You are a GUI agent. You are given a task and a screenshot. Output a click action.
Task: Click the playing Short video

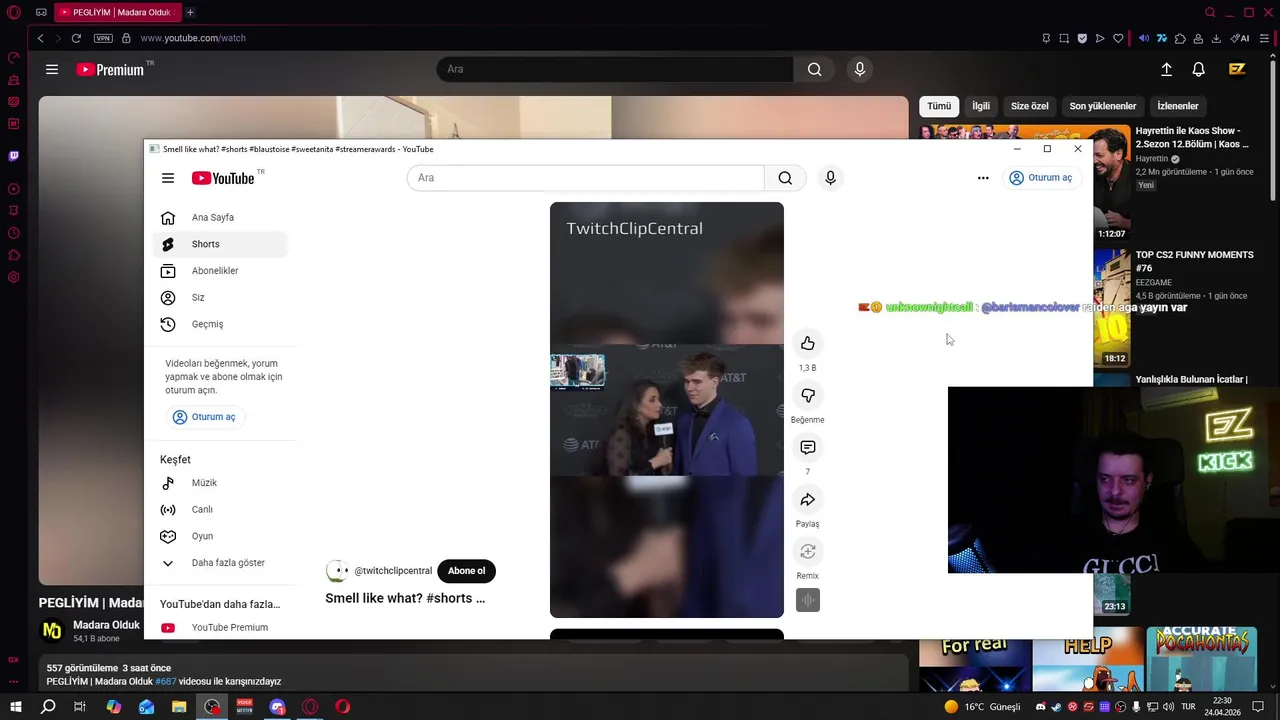pyautogui.click(x=667, y=410)
